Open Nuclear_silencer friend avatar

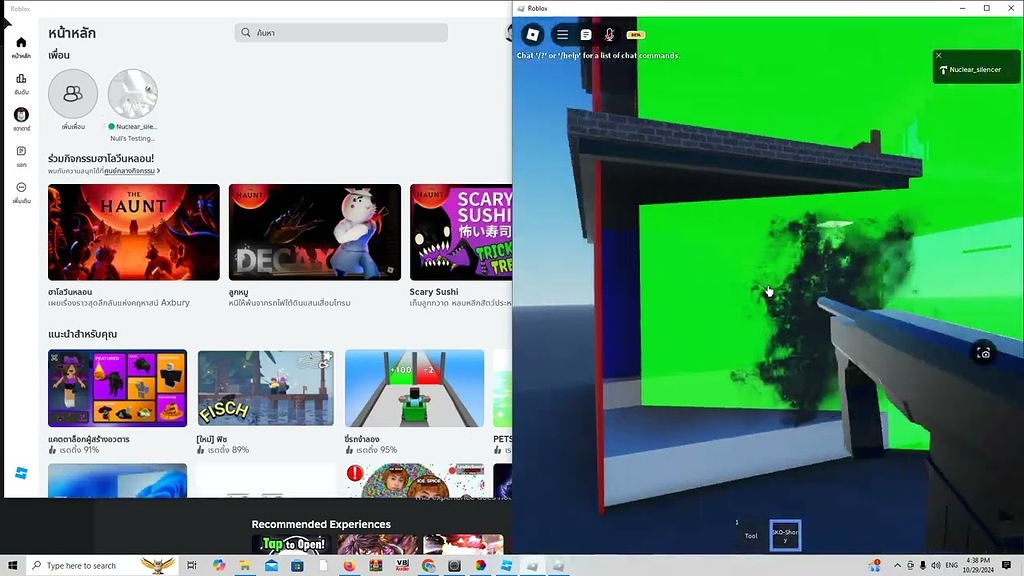(x=133, y=94)
